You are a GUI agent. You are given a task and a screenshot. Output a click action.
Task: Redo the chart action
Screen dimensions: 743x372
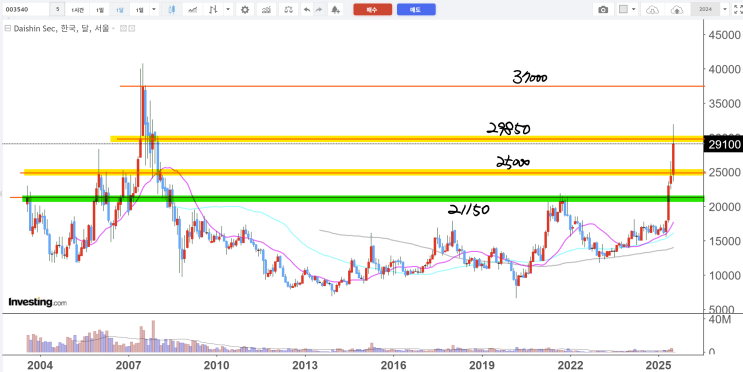319,9
